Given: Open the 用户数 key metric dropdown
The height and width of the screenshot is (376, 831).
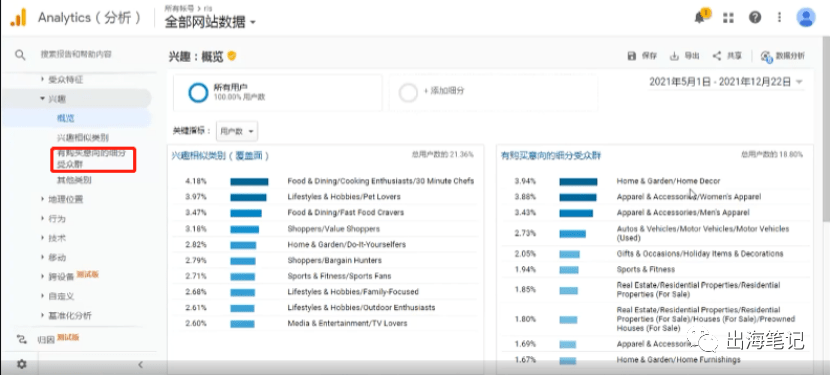Looking at the screenshot, I should (237, 130).
